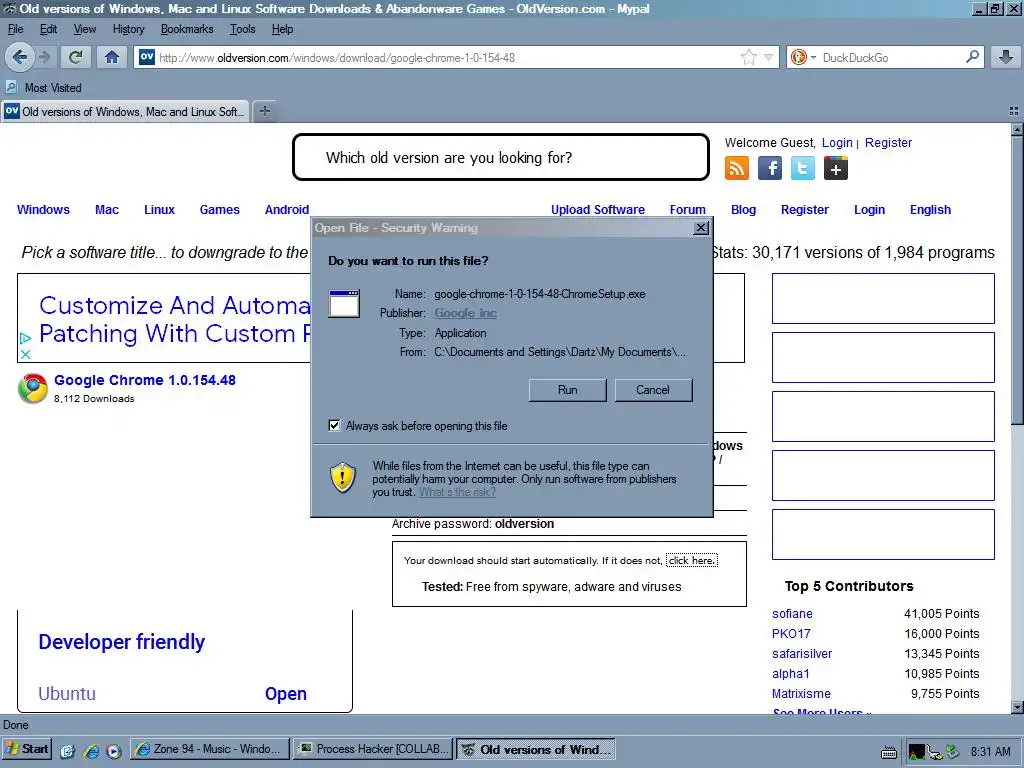
Task: Click Open in the Ubuntu ad
Action: (x=285, y=694)
